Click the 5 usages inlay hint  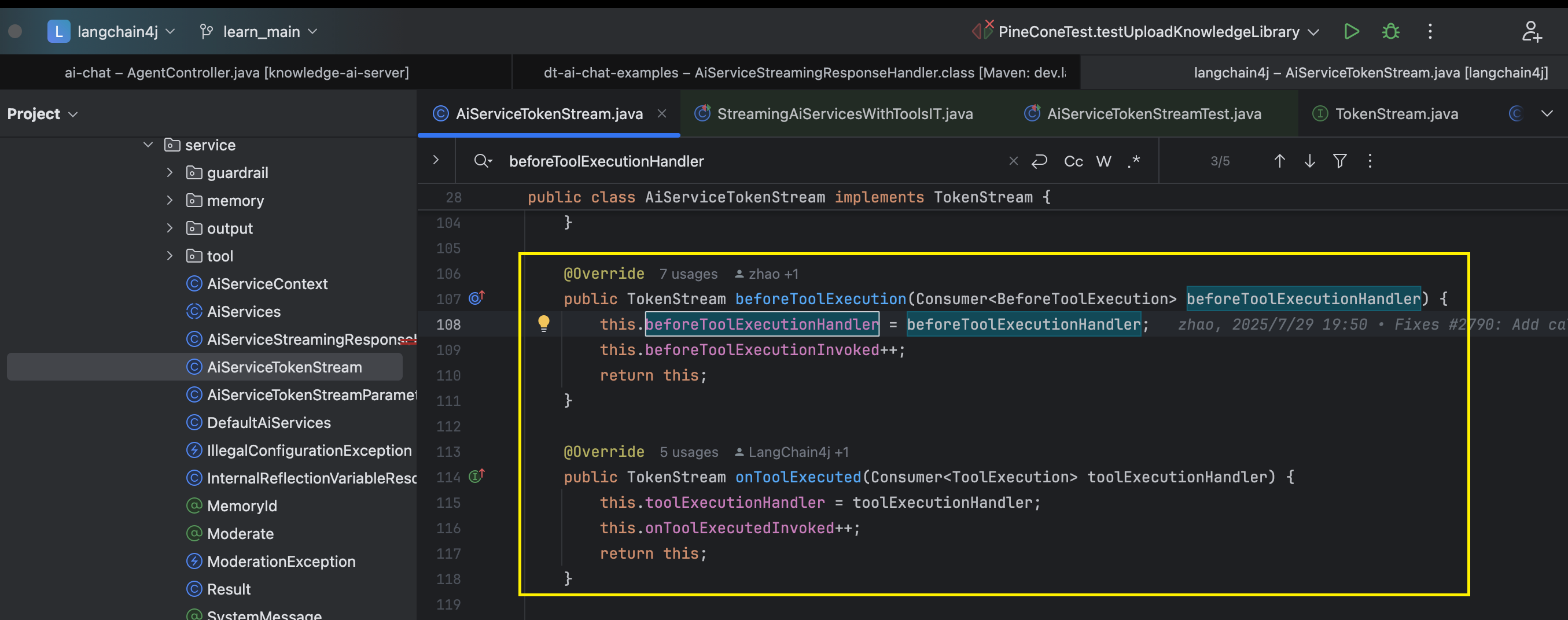click(689, 452)
